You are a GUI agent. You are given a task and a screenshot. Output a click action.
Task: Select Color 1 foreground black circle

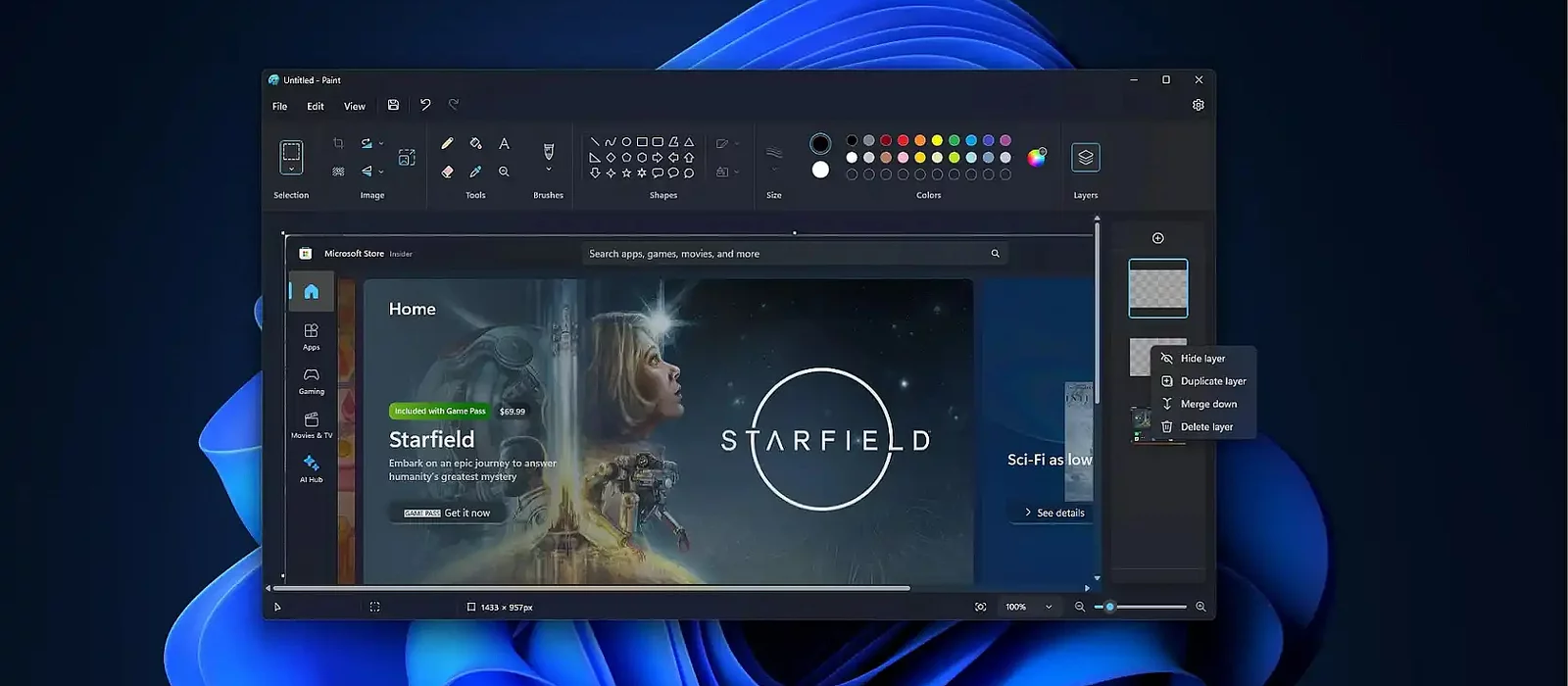click(820, 144)
